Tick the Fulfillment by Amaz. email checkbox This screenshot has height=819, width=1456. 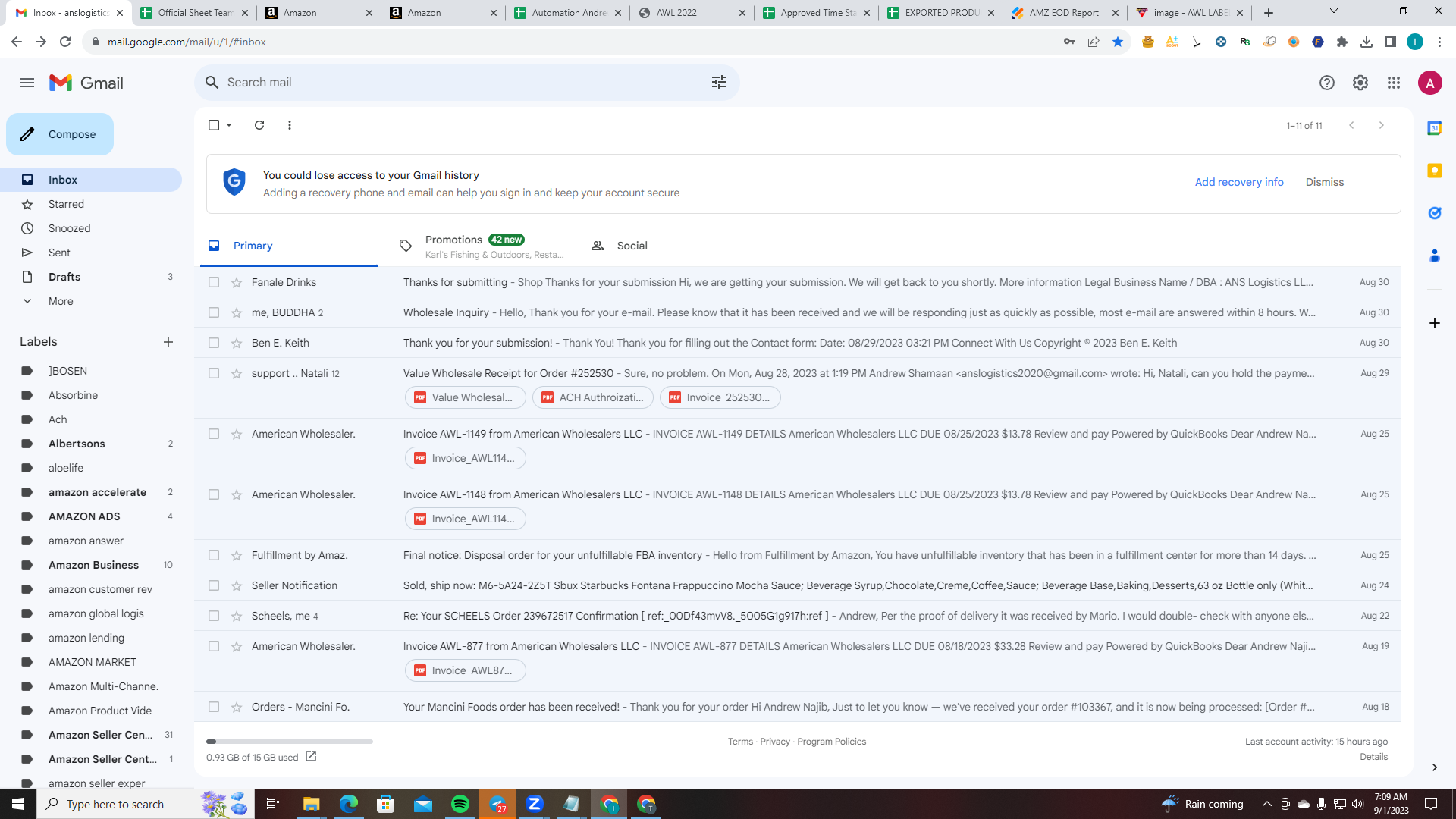(x=214, y=555)
